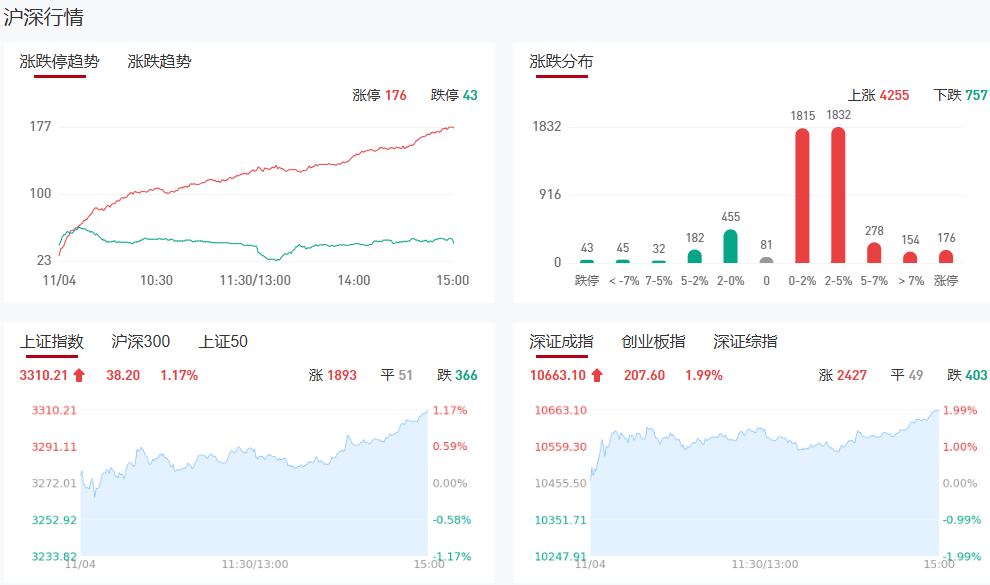This screenshot has height=585, width=990.
Task: Show the 上证50 index chart
Action: pos(223,342)
